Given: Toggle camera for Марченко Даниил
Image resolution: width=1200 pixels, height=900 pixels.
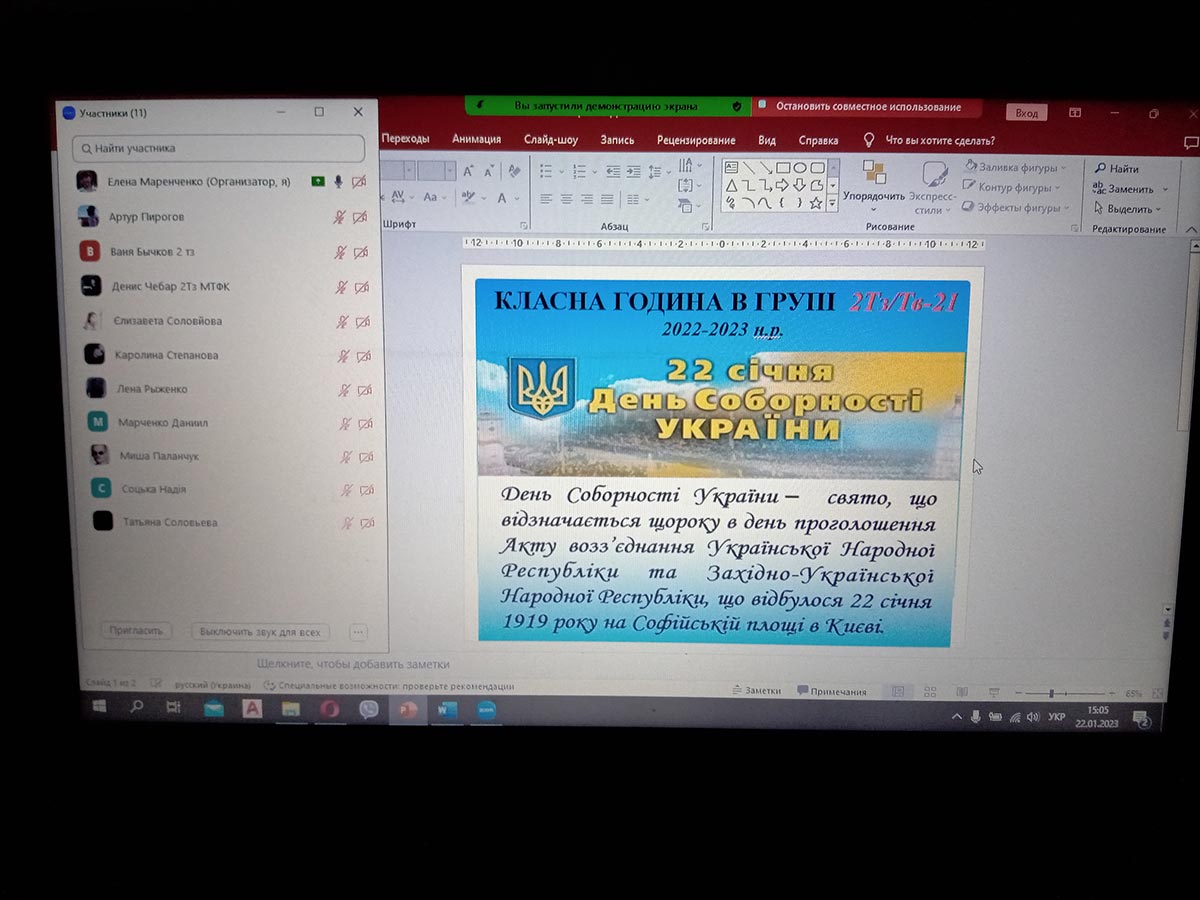Looking at the screenshot, I should (365, 423).
